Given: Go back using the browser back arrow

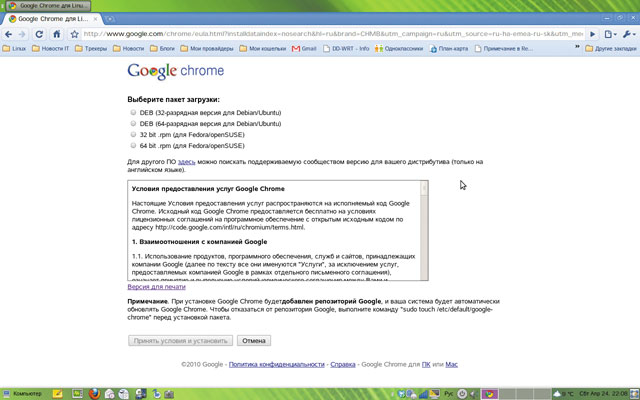Looking at the screenshot, I should click(9, 34).
